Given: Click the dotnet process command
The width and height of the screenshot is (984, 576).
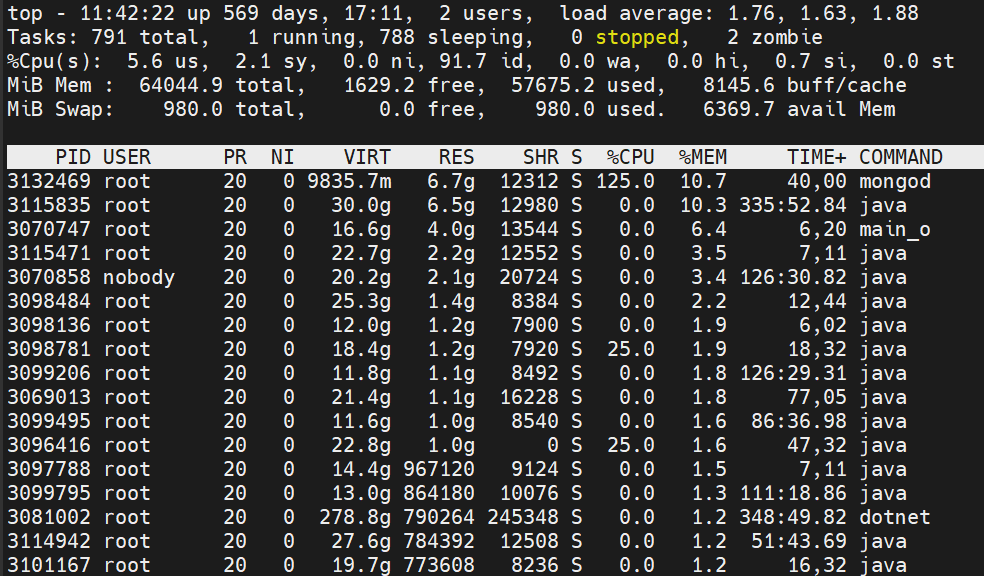Looking at the screenshot, I should [x=895, y=517].
